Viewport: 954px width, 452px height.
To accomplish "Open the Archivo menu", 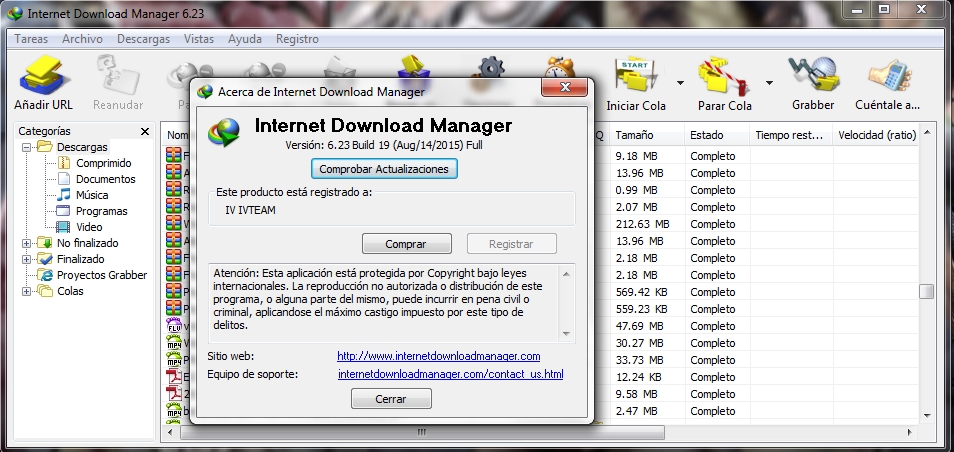I will [x=82, y=39].
